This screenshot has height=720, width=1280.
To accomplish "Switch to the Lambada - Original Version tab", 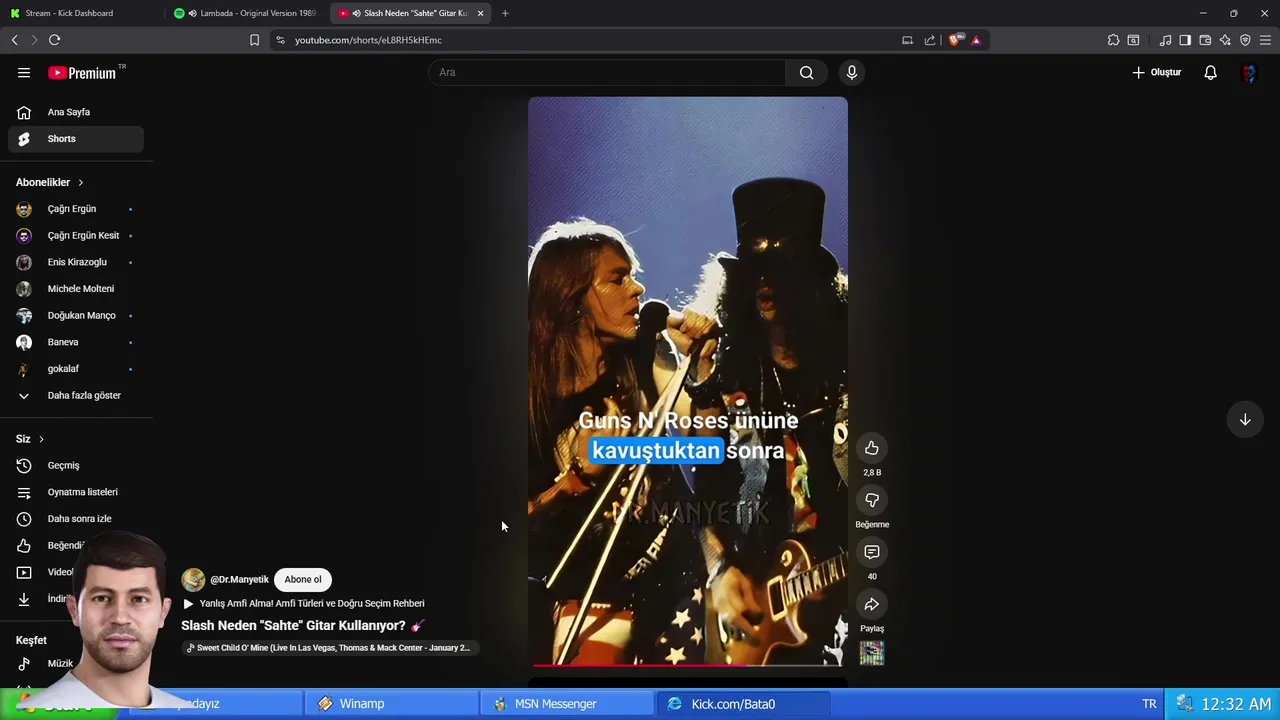I will tap(245, 13).
